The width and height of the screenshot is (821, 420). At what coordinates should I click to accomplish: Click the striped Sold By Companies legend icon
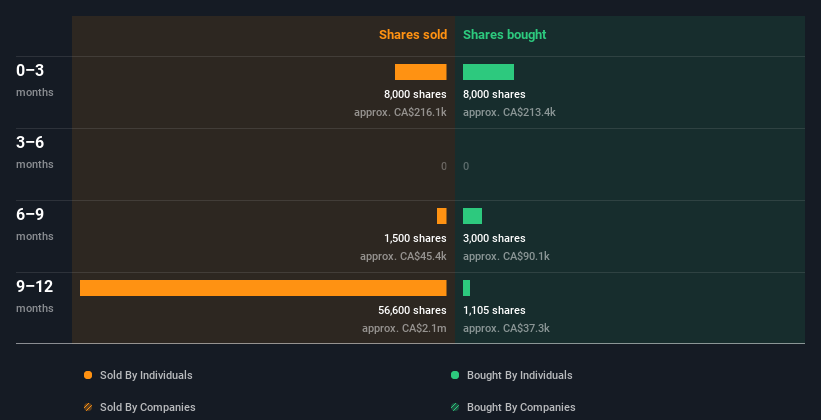point(88,407)
